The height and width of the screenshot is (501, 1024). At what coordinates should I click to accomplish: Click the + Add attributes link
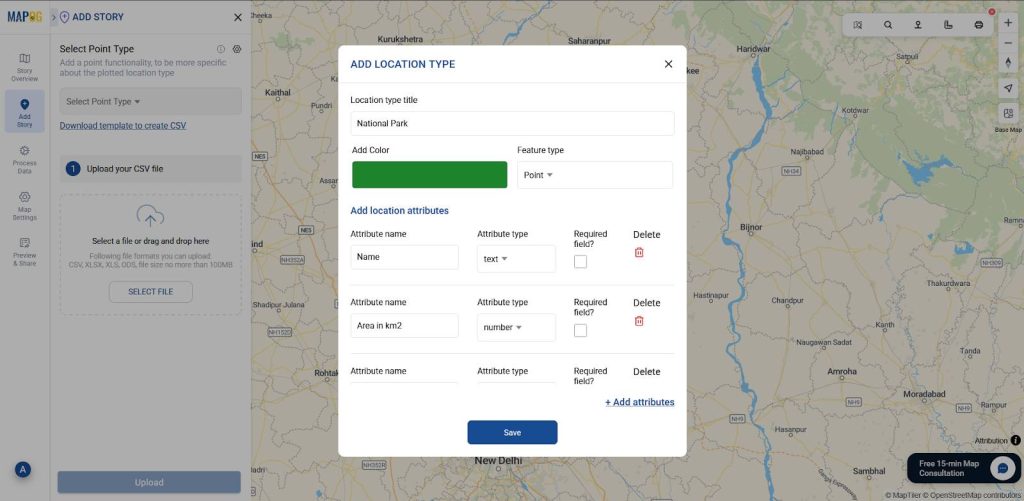[x=639, y=402]
